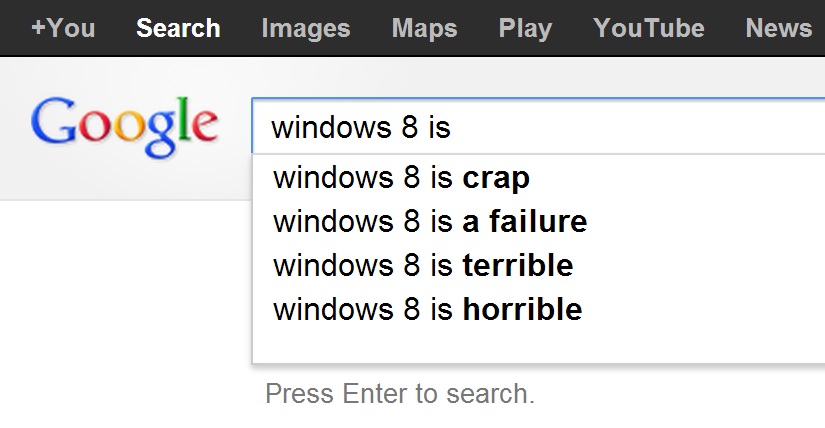Select the Search tab in navigation bar
The height and width of the screenshot is (428, 825).
tap(178, 28)
